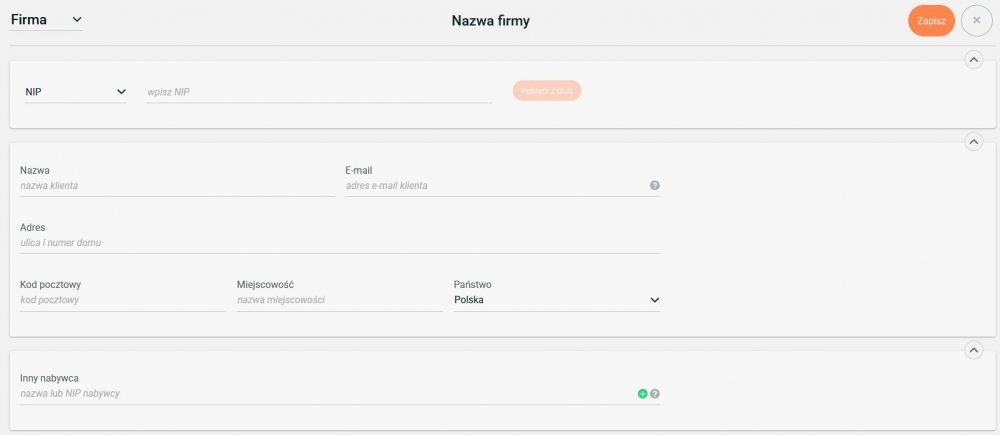Collapse the address details section chevron

(973, 142)
